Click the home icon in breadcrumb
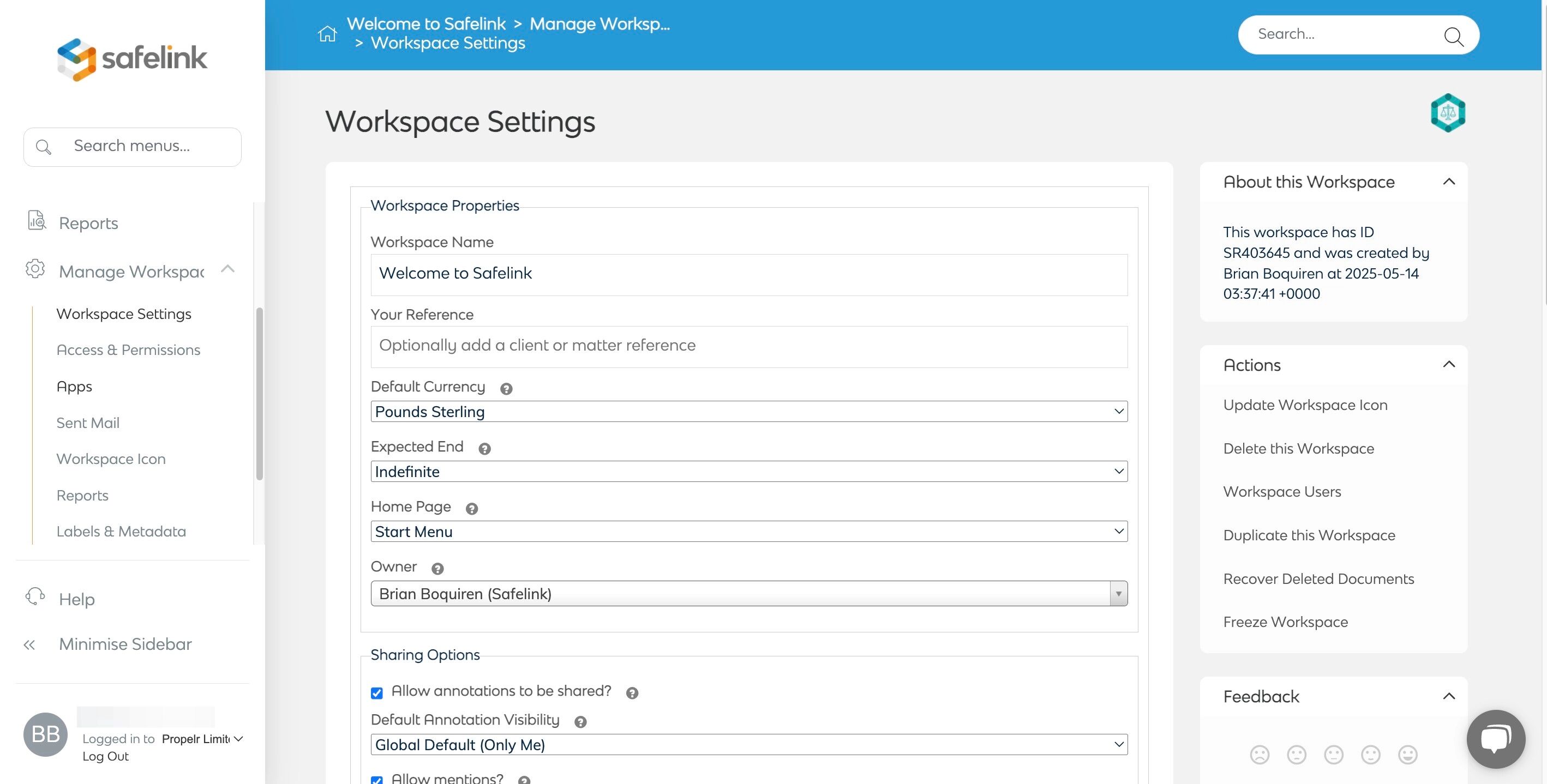1547x784 pixels. click(327, 34)
